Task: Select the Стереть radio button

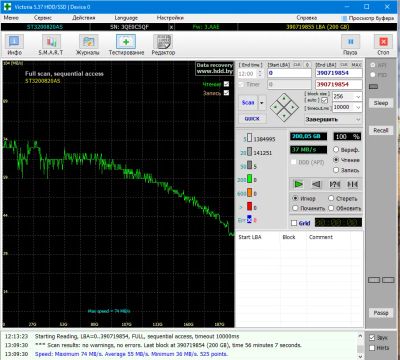Action: pyautogui.click(x=331, y=198)
